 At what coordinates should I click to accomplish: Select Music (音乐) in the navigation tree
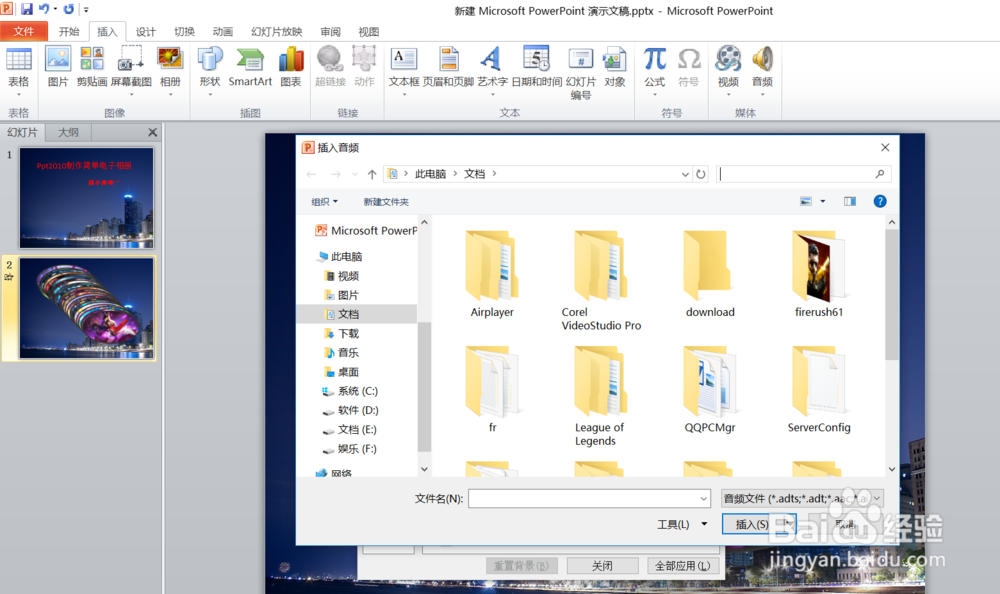[x=348, y=352]
